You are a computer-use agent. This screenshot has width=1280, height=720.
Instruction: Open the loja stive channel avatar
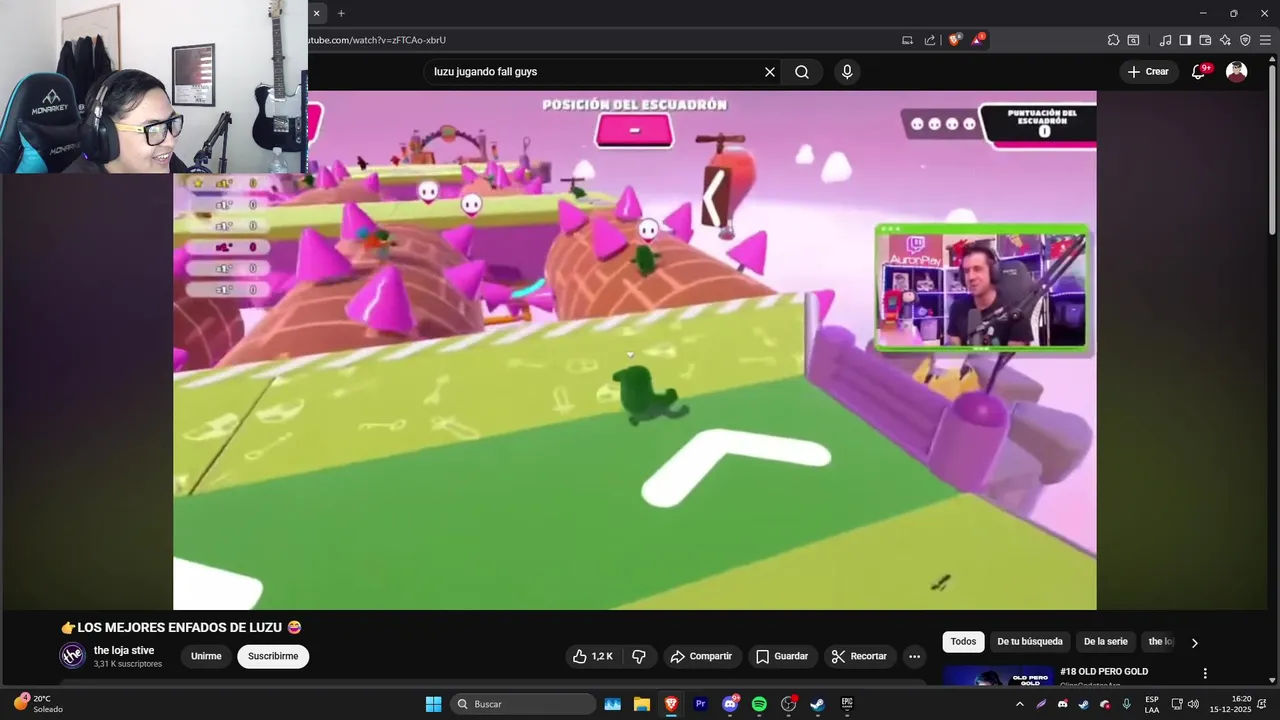(x=73, y=656)
